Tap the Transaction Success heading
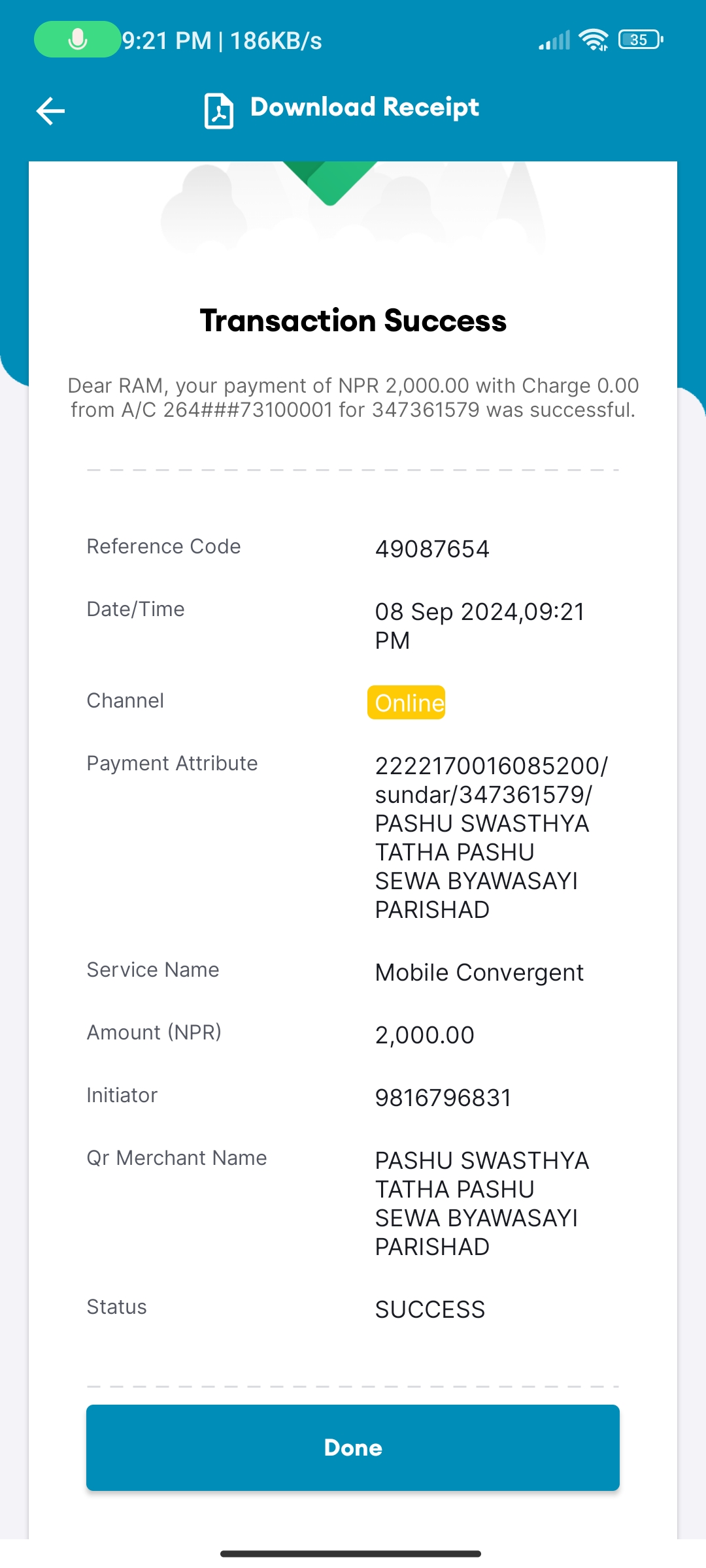This screenshot has width=706, height=1568. tap(353, 321)
